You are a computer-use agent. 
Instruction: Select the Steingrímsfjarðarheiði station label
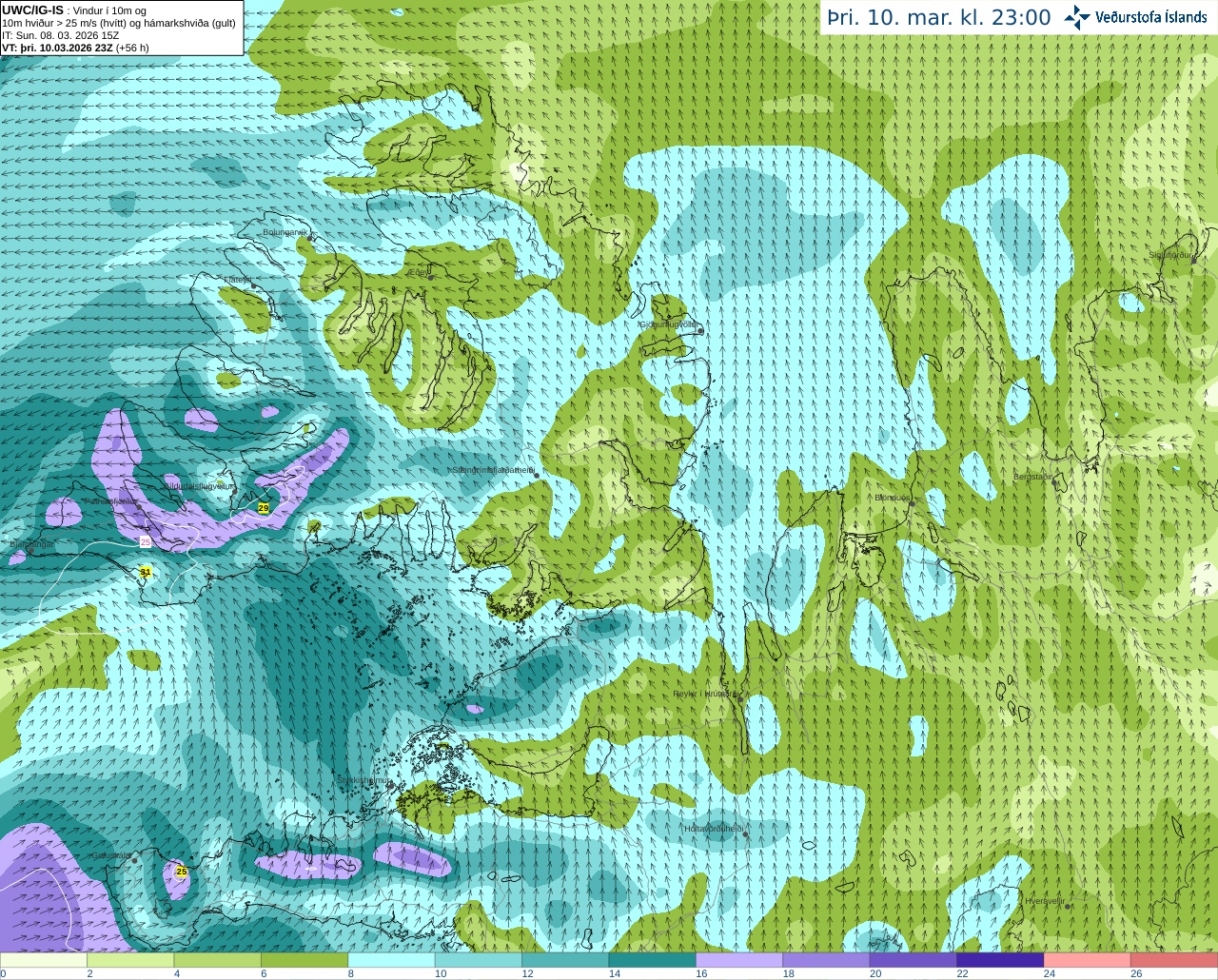click(x=492, y=470)
